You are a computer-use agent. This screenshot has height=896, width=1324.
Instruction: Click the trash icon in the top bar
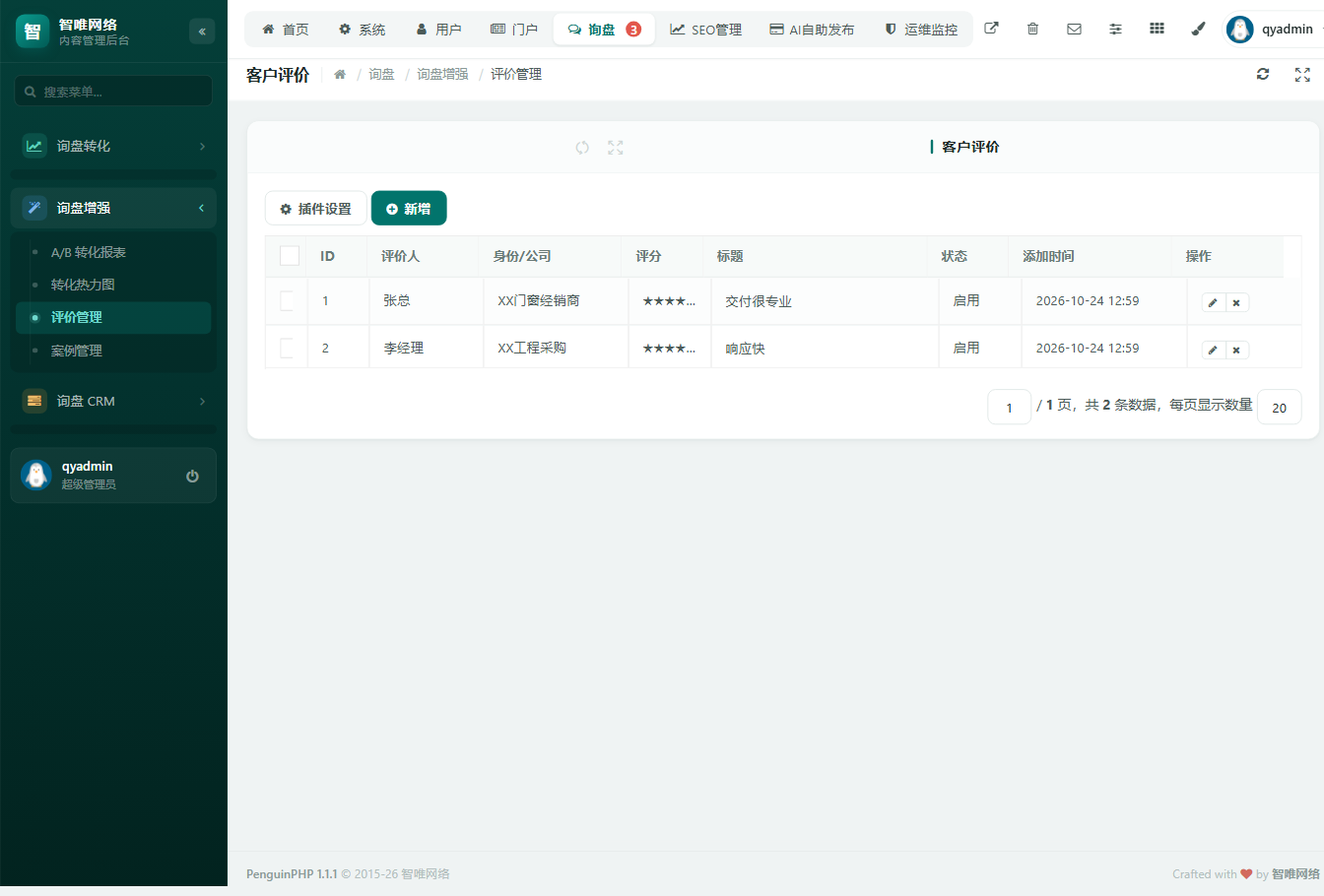[x=1032, y=29]
